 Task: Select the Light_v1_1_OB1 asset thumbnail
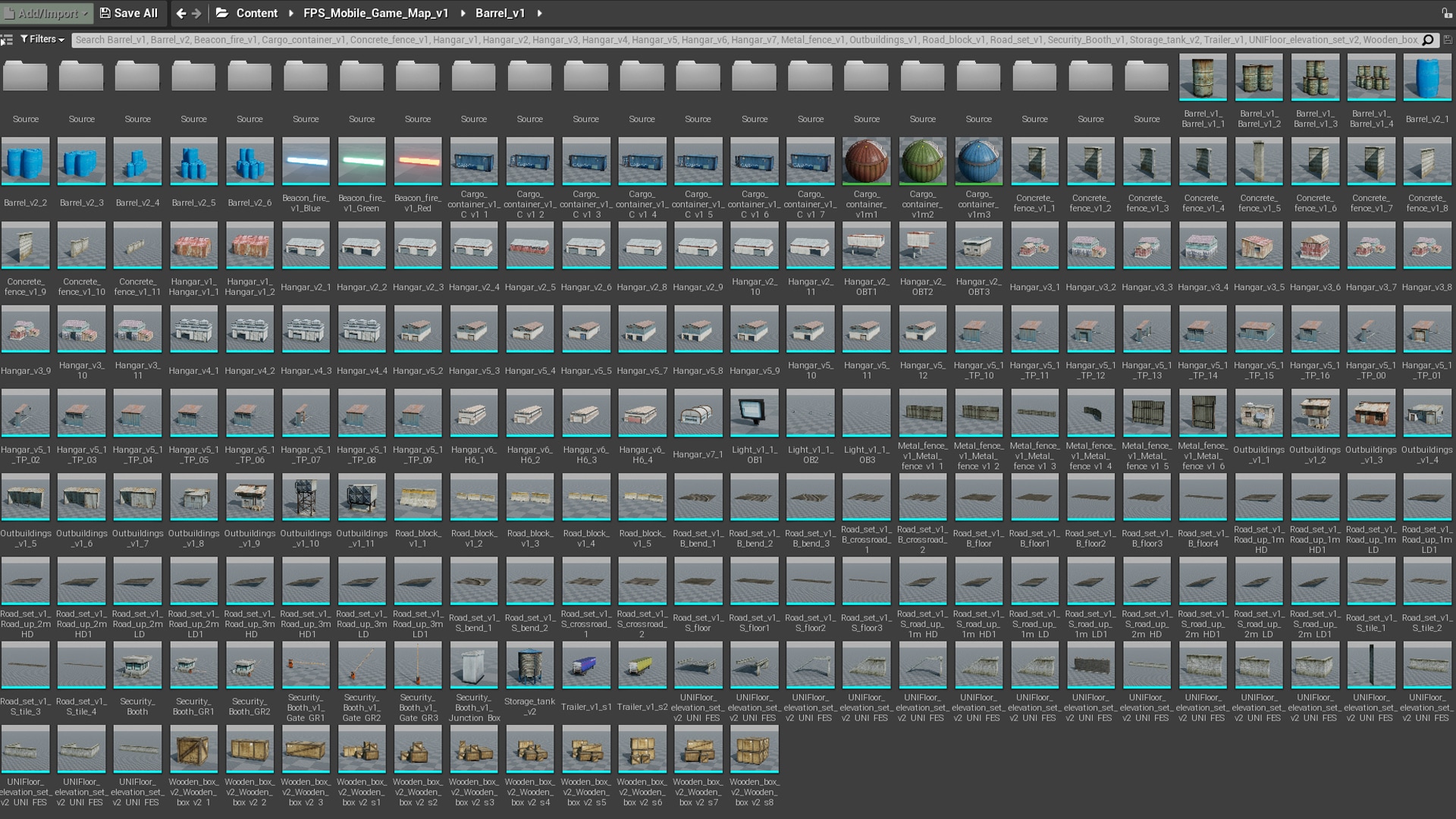pyautogui.click(x=754, y=413)
